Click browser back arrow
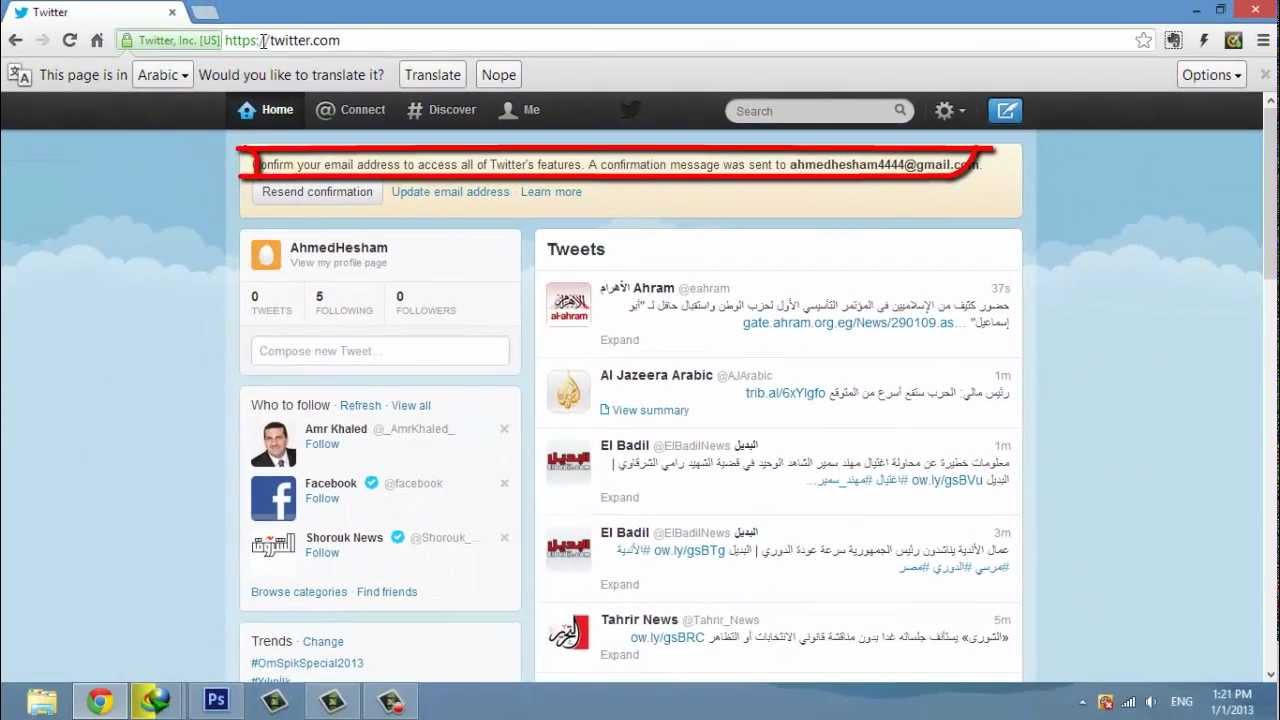Screen dimensions: 1280x720 click(15, 40)
